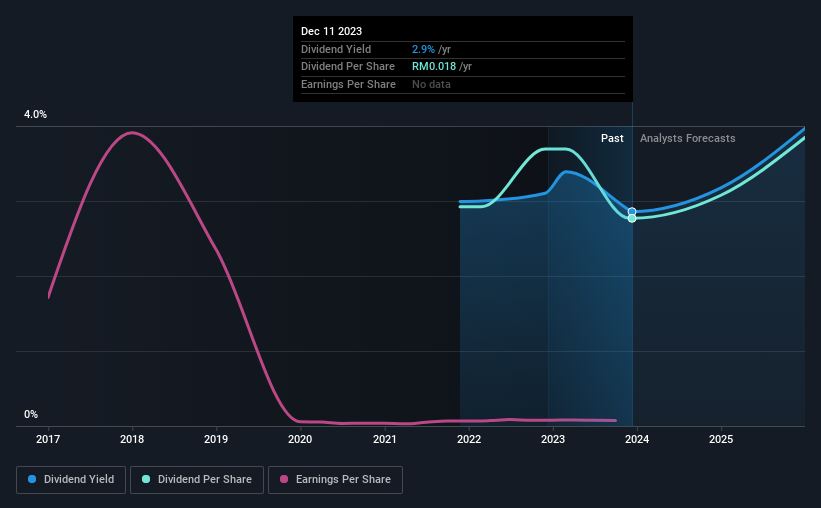The height and width of the screenshot is (508, 821).
Task: Click the 2017 x-axis label
Action: 48,439
